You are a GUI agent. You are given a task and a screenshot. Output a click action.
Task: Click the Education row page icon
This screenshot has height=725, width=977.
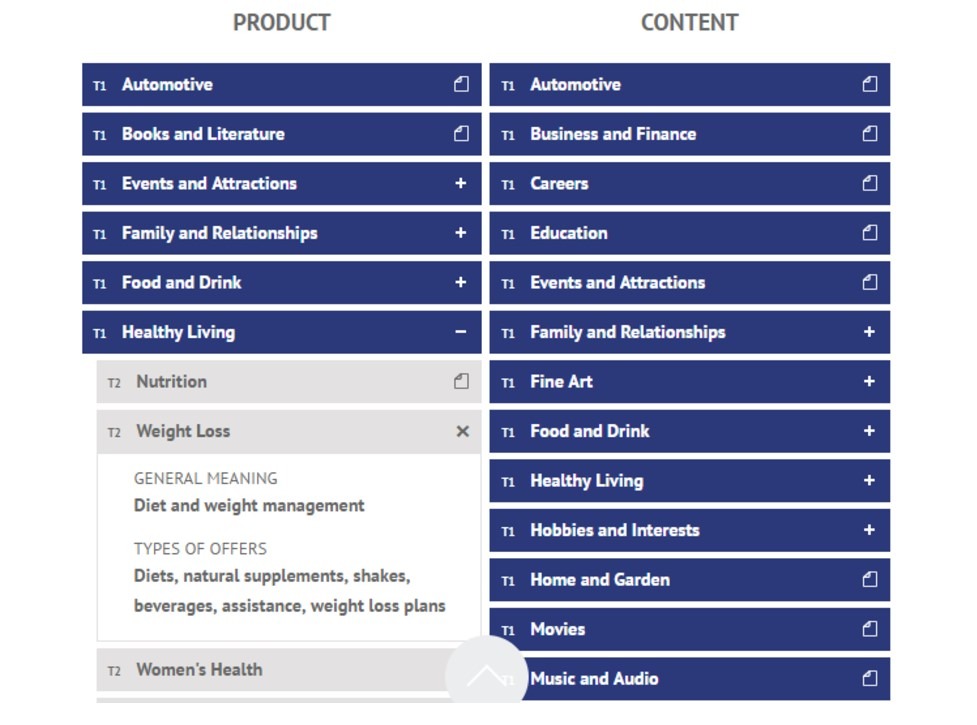[869, 233]
